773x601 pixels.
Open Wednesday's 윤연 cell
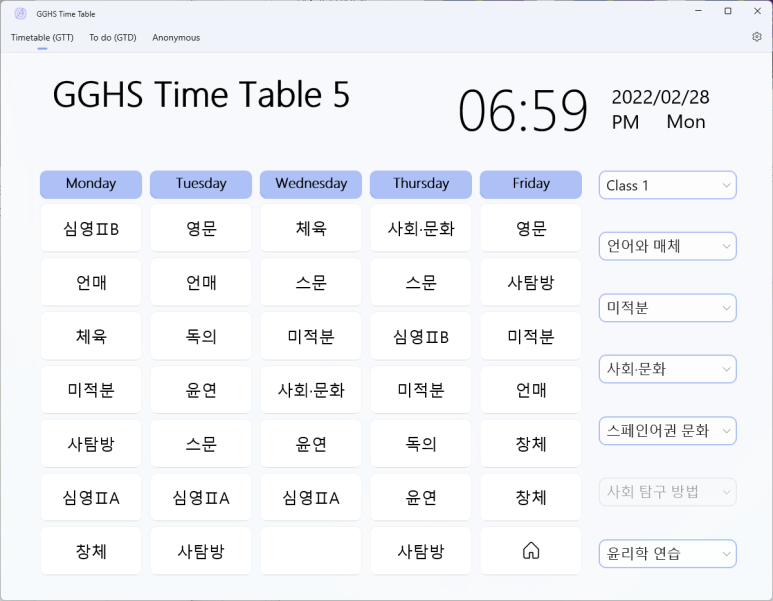point(311,443)
